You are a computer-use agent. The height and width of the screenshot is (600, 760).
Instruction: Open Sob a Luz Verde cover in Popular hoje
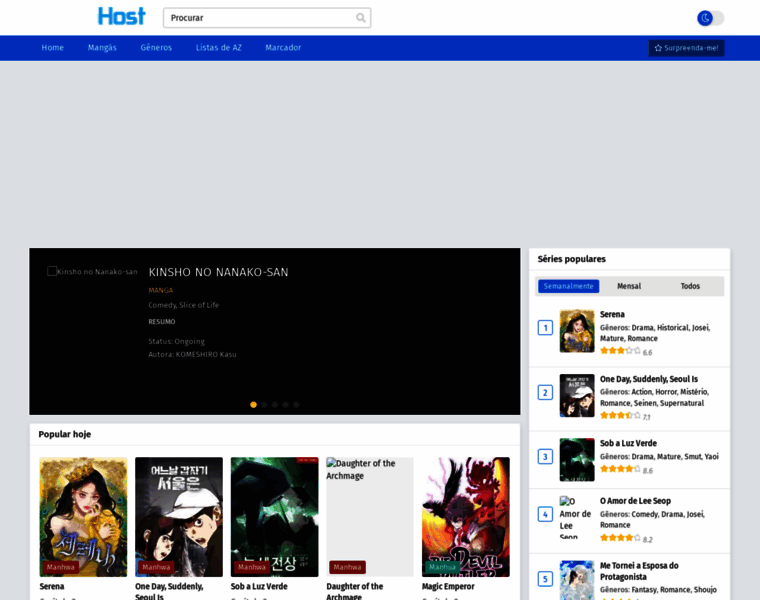(274, 517)
